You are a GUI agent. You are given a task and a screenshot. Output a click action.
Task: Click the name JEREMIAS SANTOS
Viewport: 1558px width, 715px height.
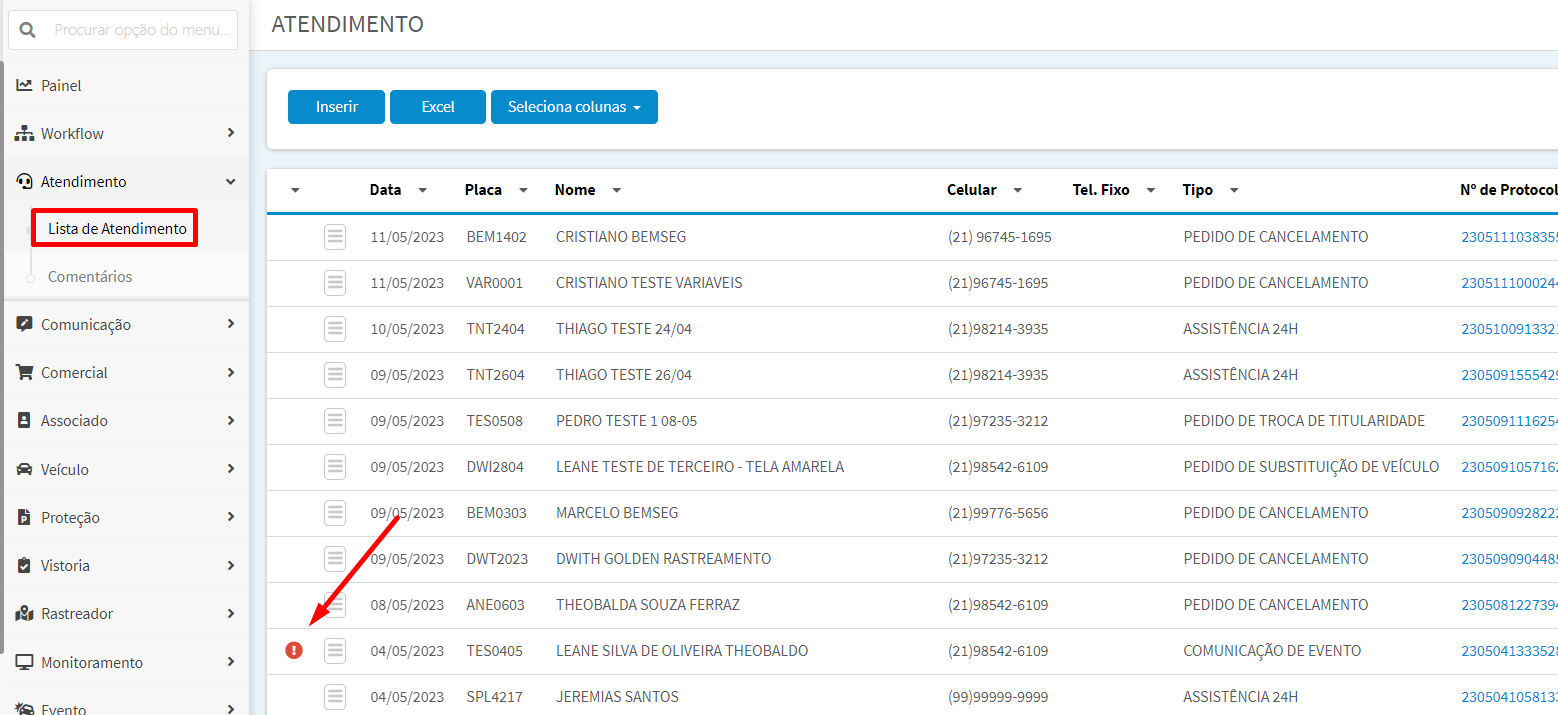coord(617,697)
